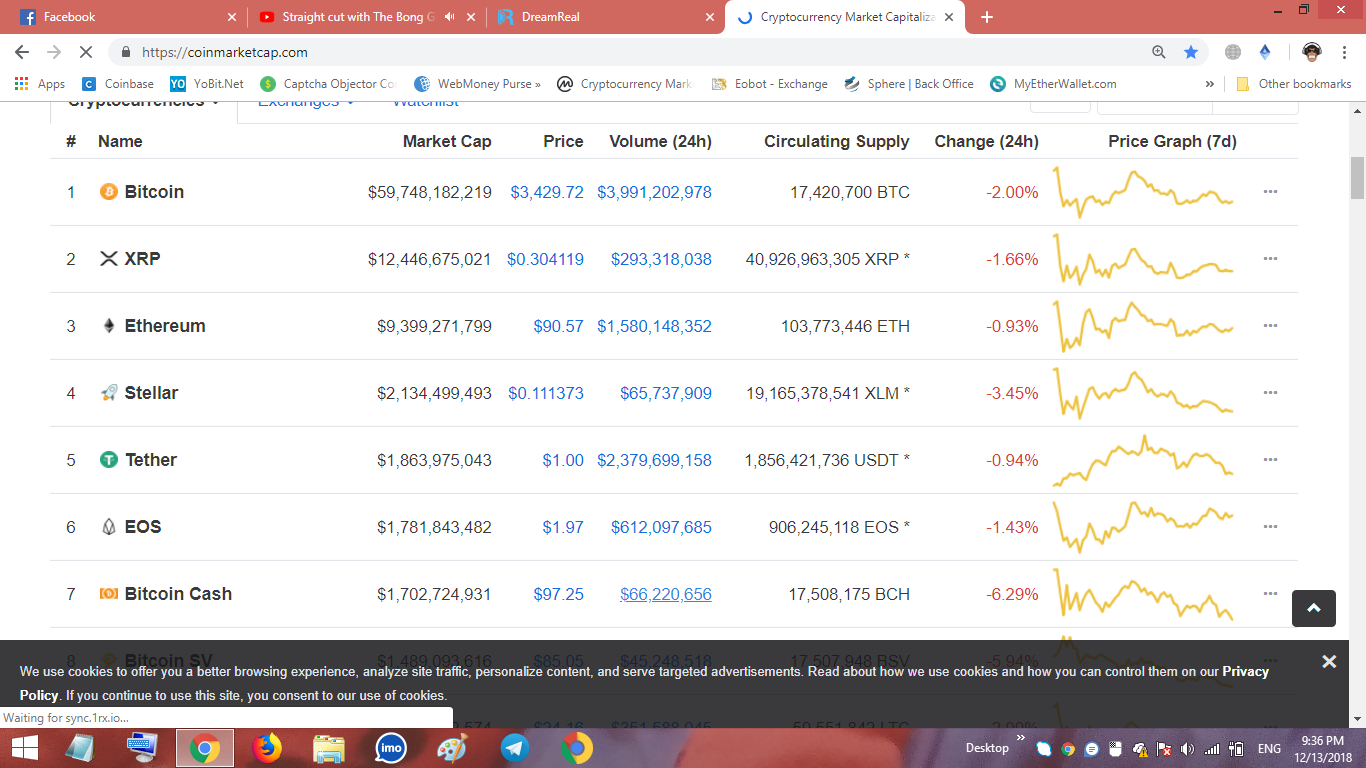Click the Bitcoin coin logo icon
This screenshot has width=1366, height=768.
109,192
